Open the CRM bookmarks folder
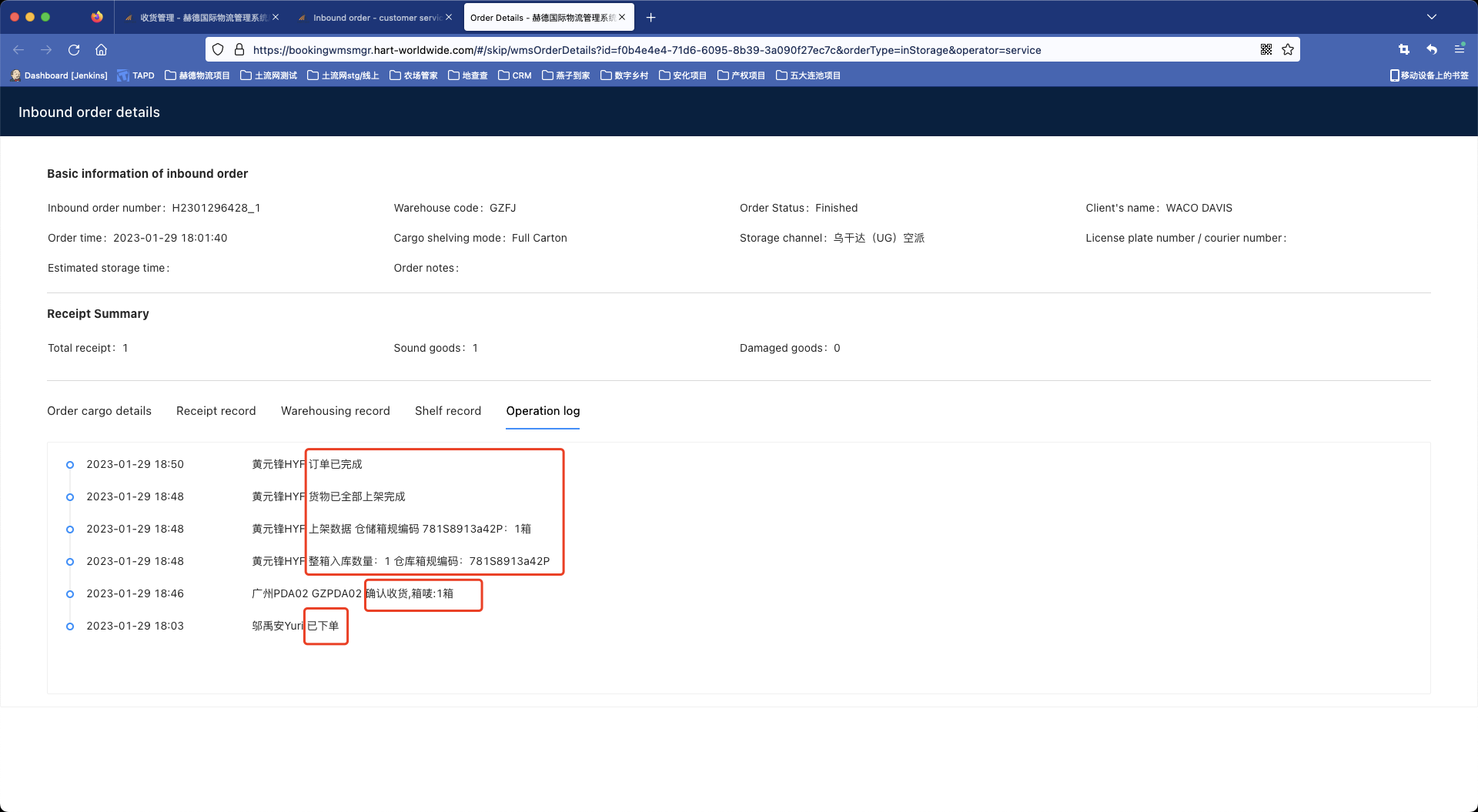This screenshot has width=1478, height=812. click(x=514, y=75)
